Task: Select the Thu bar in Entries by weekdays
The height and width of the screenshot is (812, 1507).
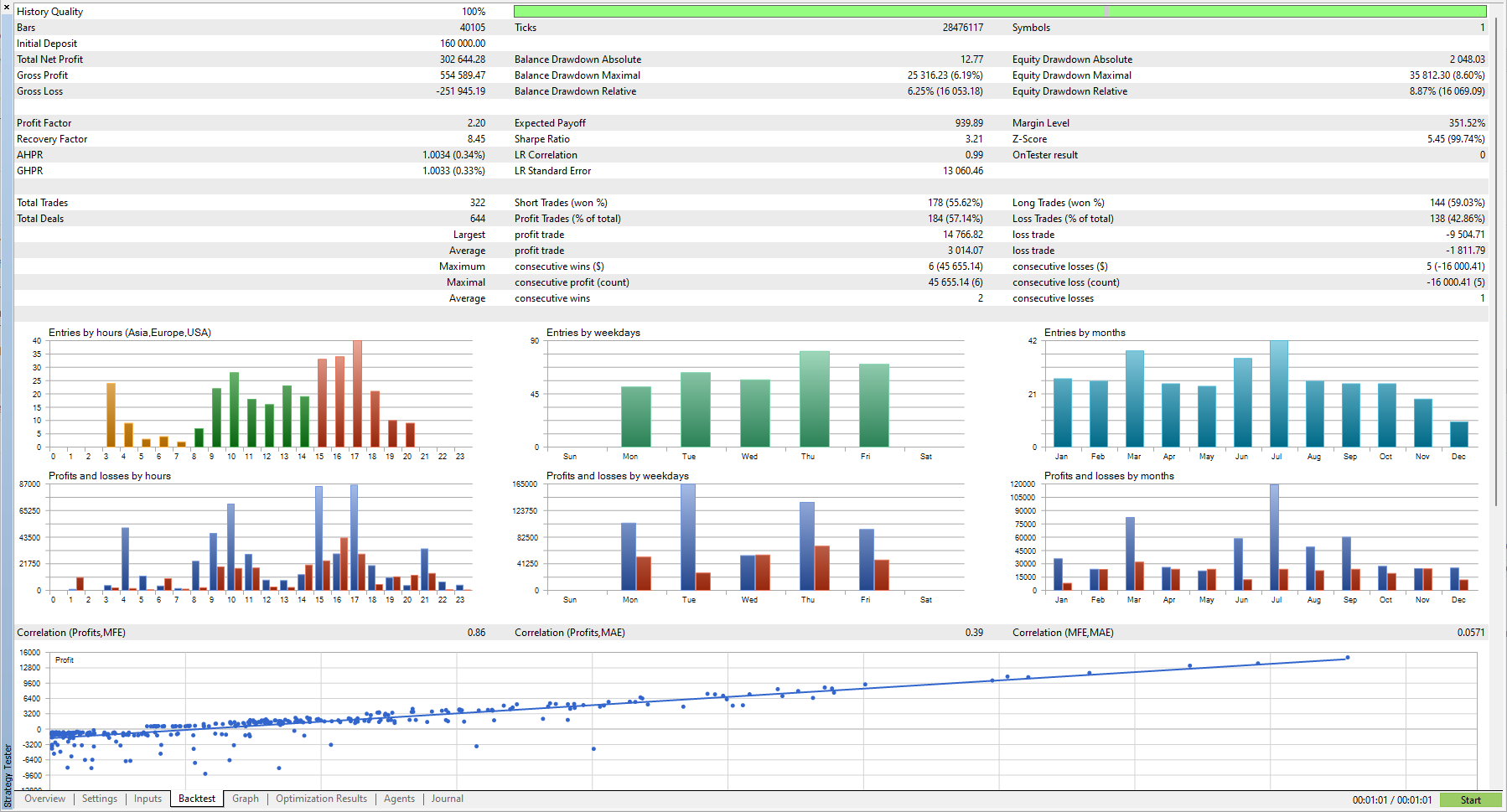Action: [814, 399]
